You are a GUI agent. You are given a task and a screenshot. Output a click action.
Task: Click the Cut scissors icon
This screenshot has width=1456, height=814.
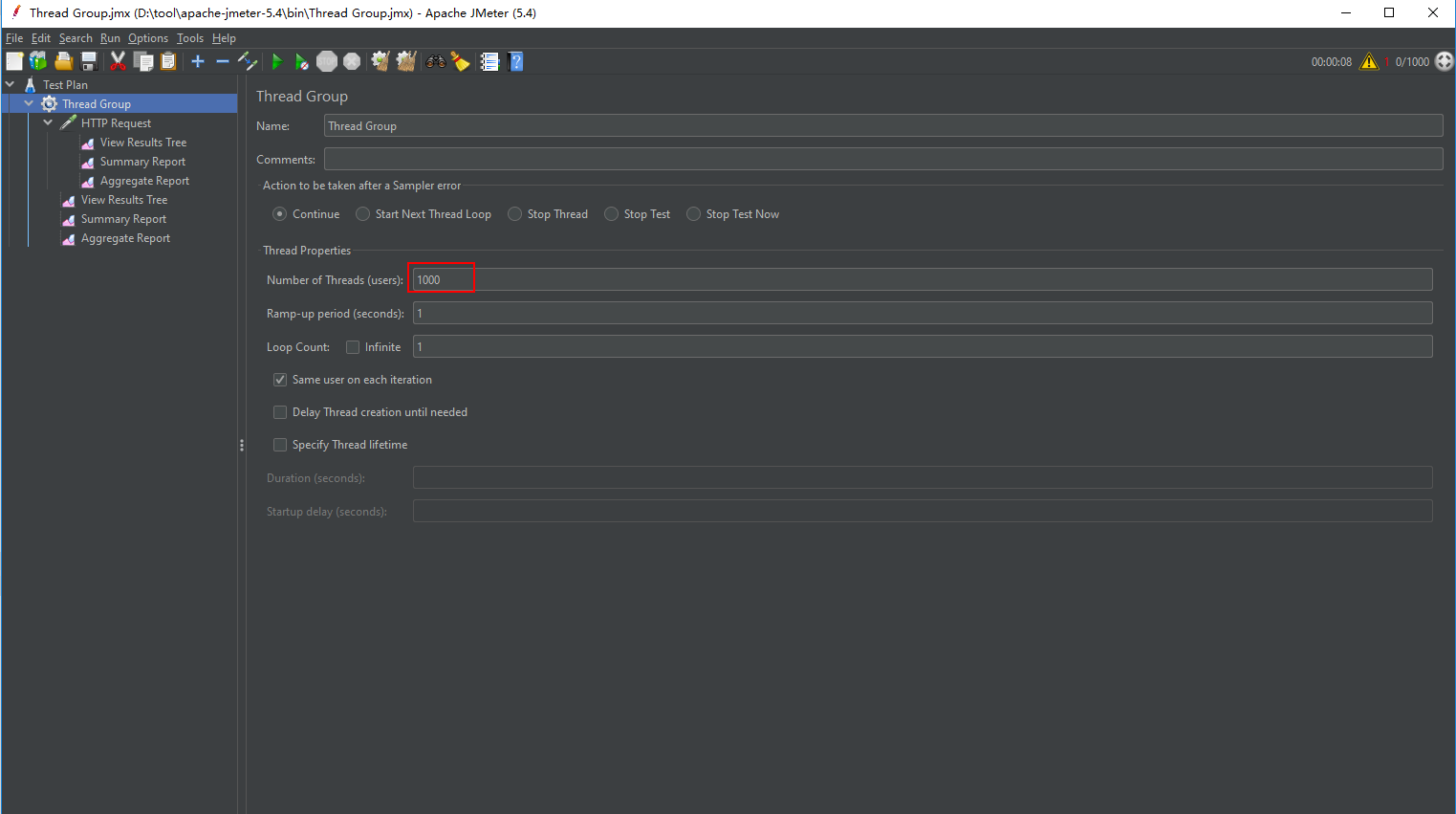[118, 61]
